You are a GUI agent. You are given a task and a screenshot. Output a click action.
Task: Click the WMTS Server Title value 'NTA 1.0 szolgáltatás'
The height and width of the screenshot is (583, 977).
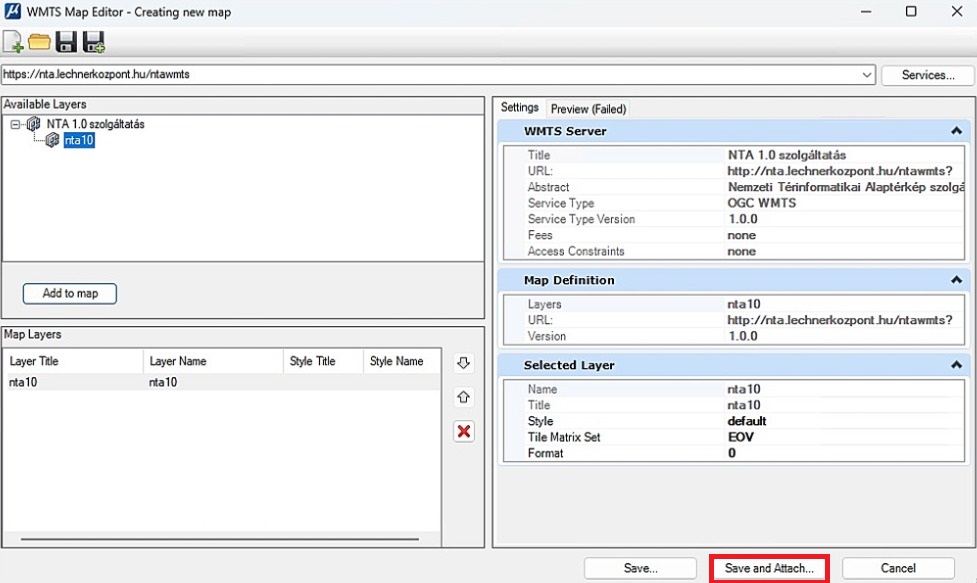[x=786, y=155]
